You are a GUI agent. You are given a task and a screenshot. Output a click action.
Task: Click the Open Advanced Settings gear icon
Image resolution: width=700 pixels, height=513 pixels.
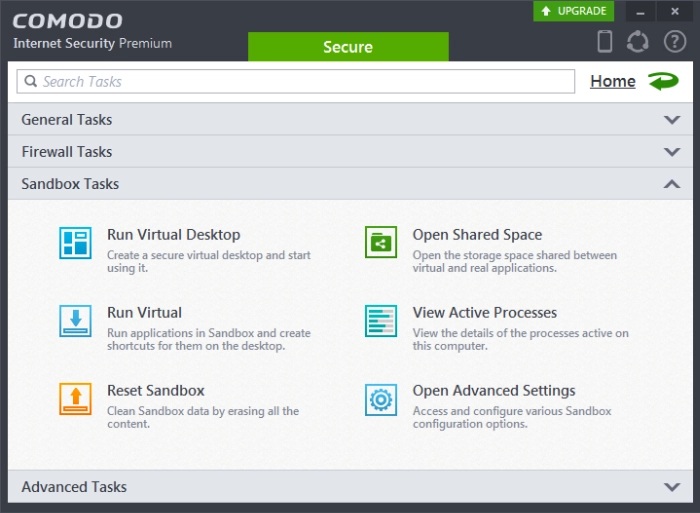click(x=381, y=400)
